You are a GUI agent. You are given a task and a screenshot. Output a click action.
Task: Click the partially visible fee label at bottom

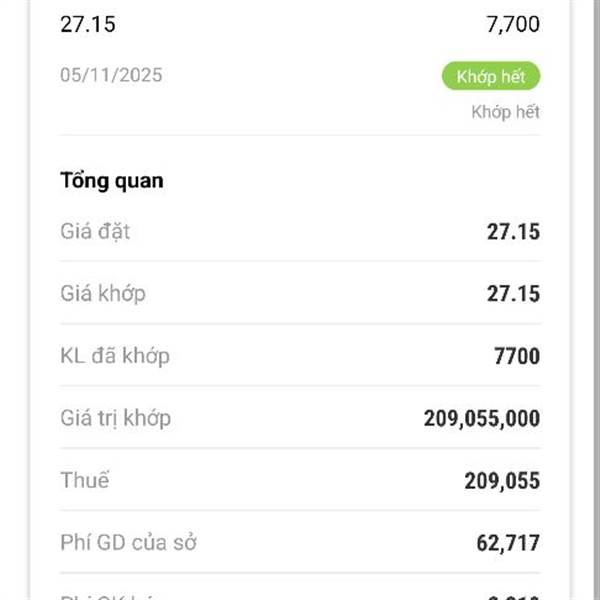tap(110, 596)
